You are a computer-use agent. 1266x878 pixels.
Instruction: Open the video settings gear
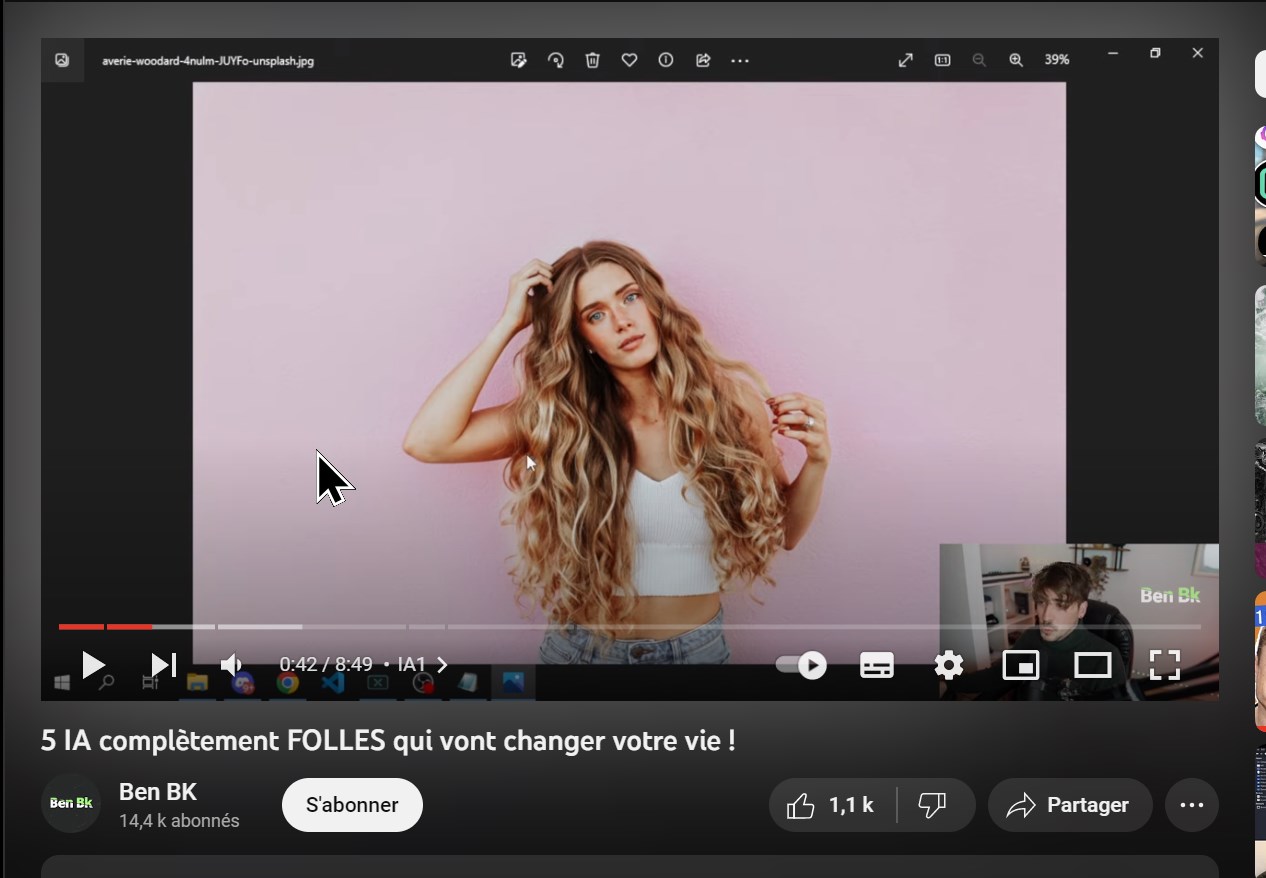click(948, 665)
